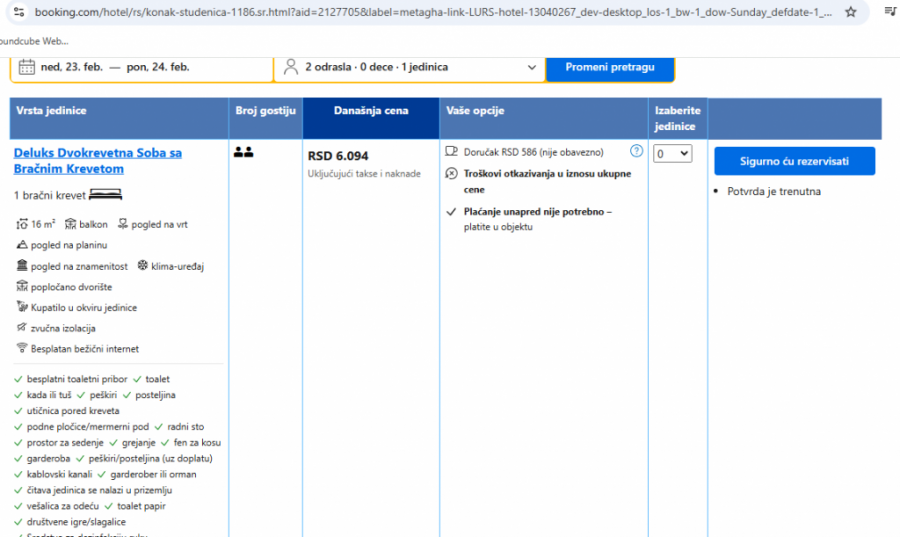The height and width of the screenshot is (537, 900).
Task: Click the breakfast cup icon
Action: [451, 152]
